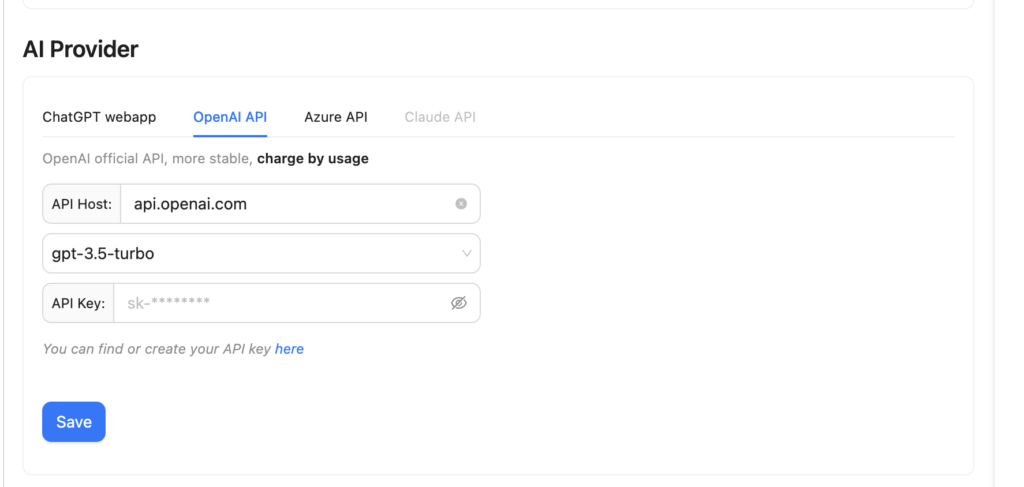Click the 'API Host:' label
Image resolution: width=1024 pixels, height=487 pixels.
(x=82, y=204)
